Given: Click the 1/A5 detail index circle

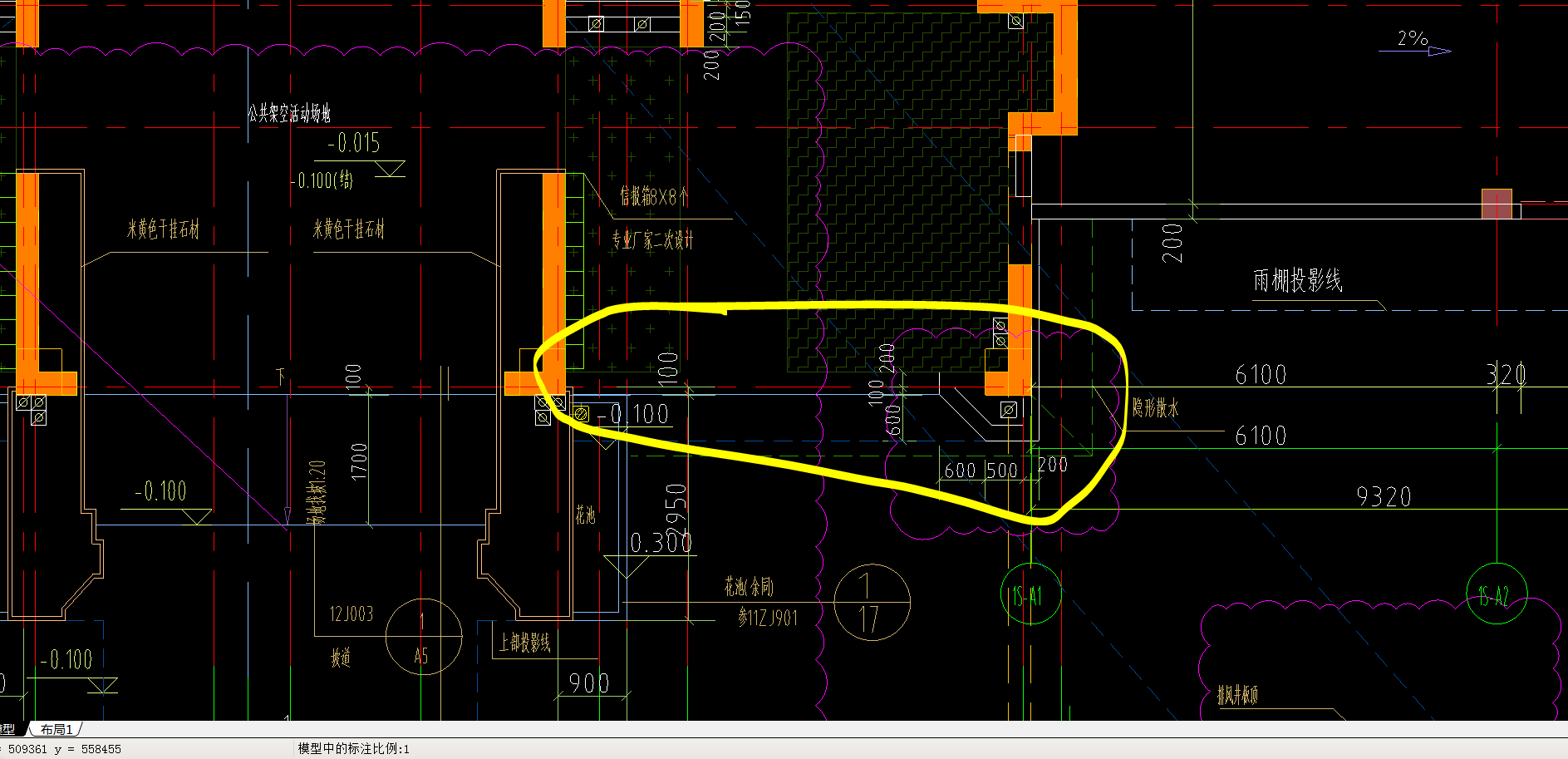Looking at the screenshot, I should click(x=424, y=636).
